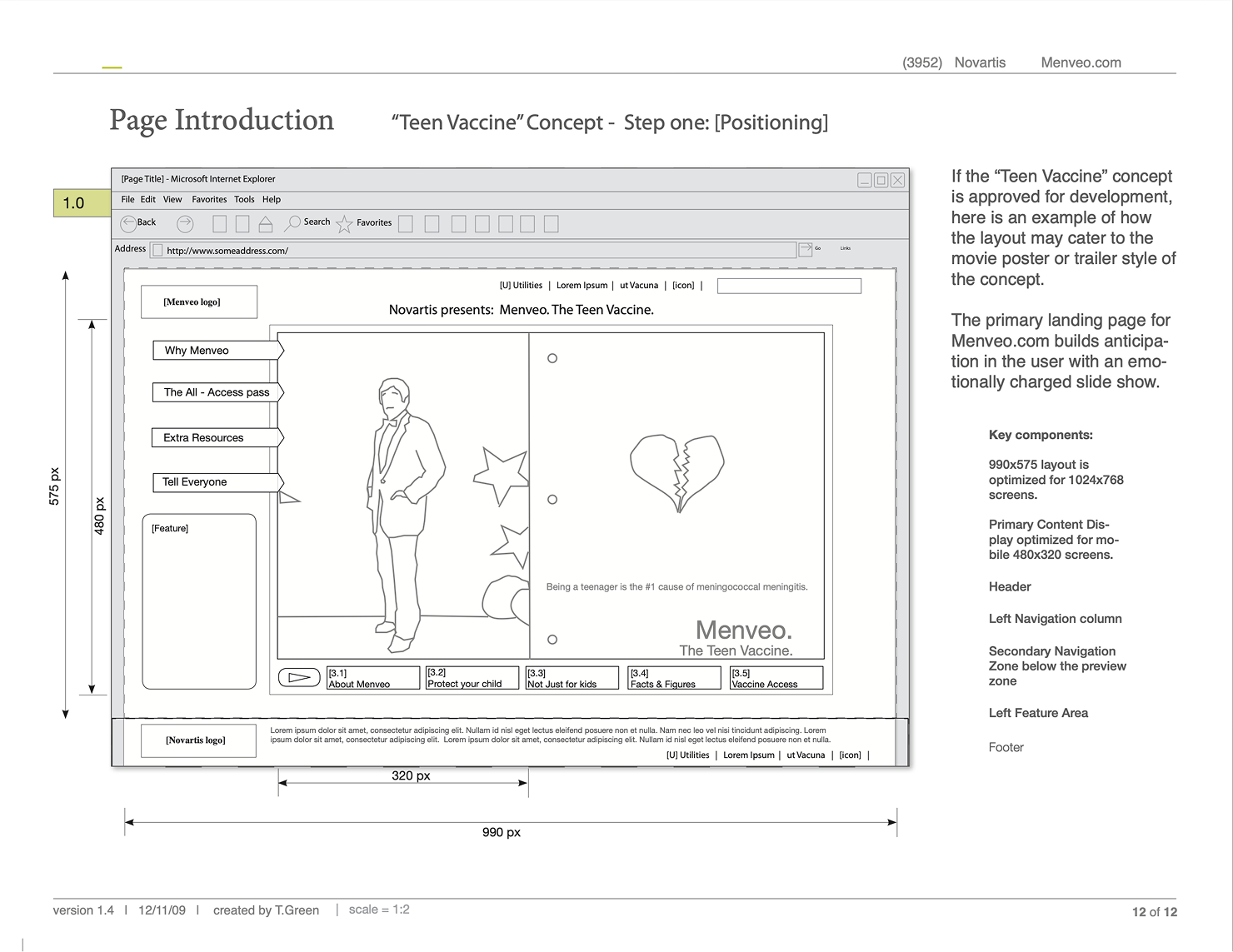Click the header search input field

(789, 286)
